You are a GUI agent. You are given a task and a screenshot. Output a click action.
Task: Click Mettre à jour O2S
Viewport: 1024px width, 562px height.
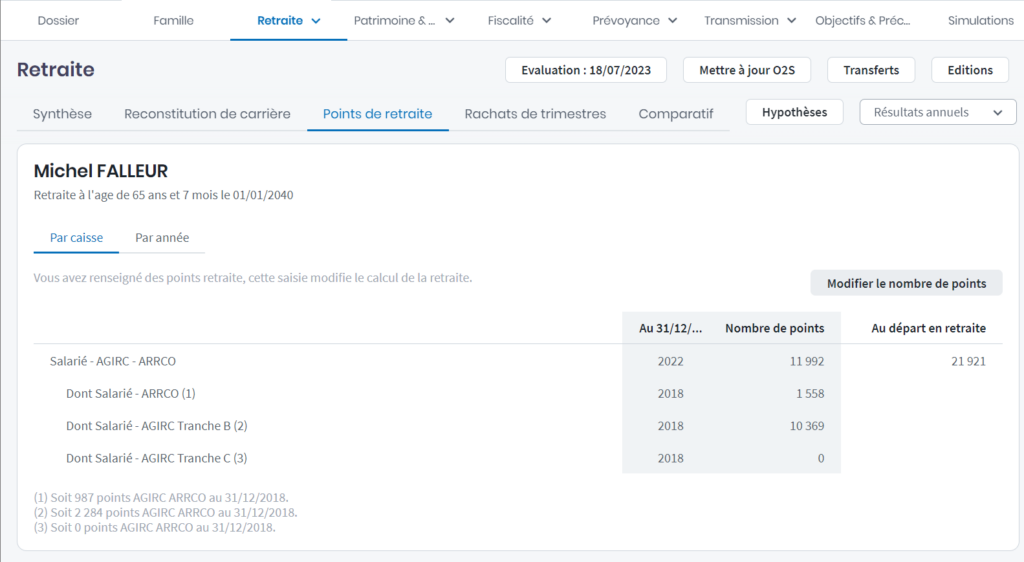746,70
